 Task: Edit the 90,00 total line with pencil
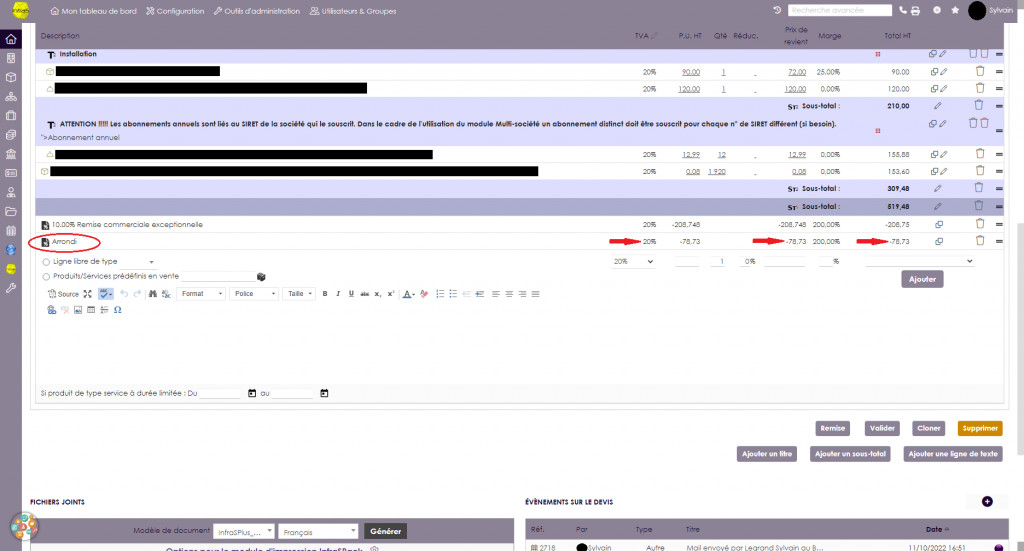pos(943,72)
